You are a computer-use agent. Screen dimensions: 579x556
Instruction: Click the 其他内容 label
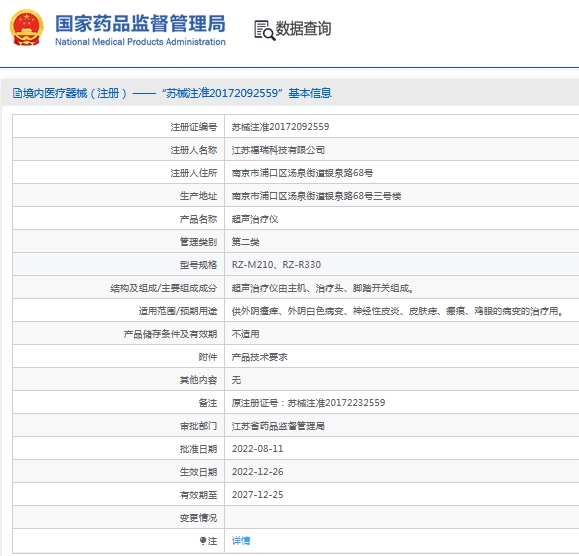[198, 380]
